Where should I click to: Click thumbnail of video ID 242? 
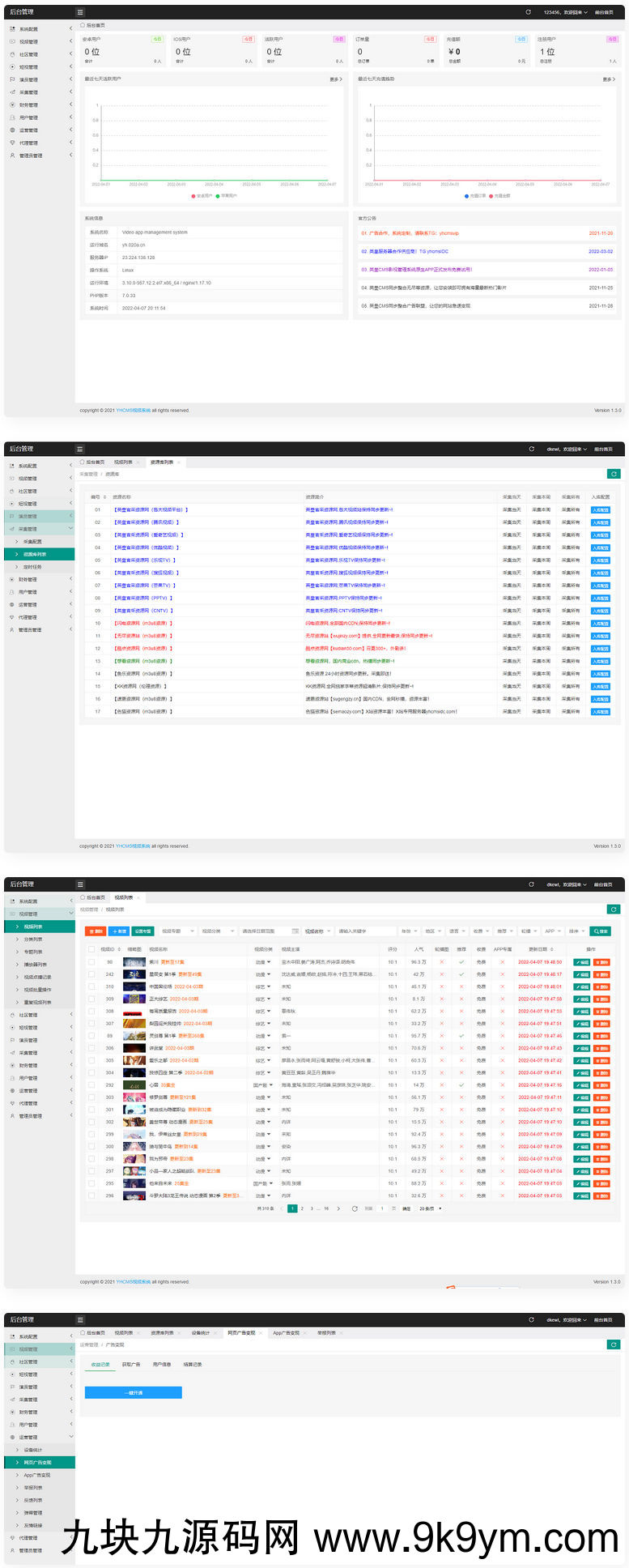(x=134, y=974)
